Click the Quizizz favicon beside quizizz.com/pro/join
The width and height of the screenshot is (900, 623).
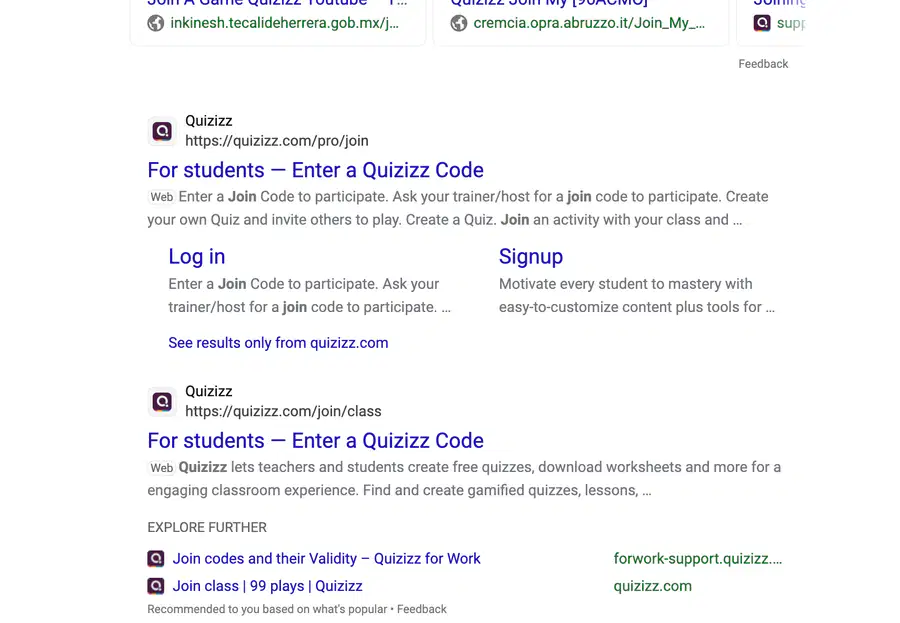click(162, 131)
